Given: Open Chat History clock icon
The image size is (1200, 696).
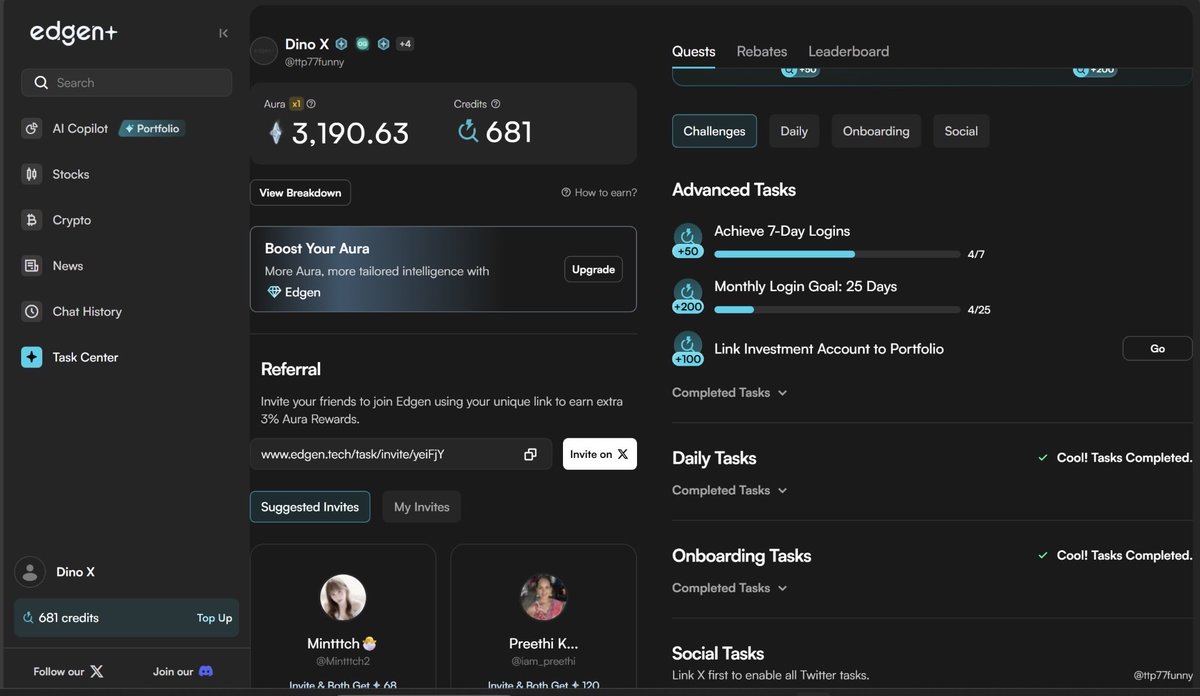Looking at the screenshot, I should (x=31, y=312).
